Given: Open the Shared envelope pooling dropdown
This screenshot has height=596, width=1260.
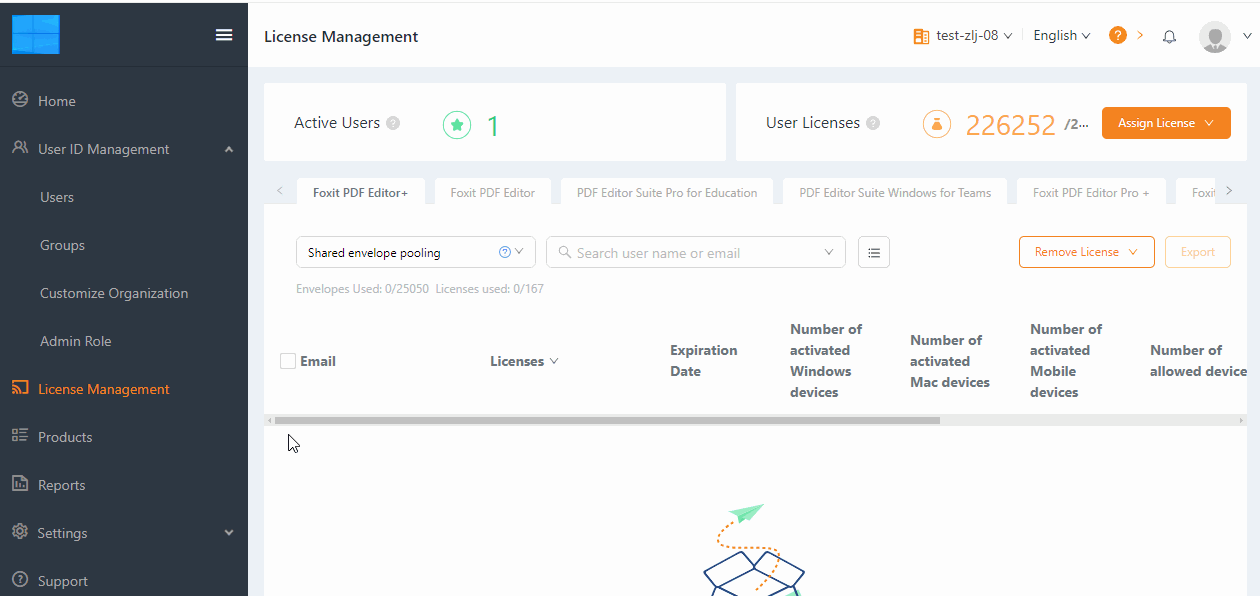Looking at the screenshot, I should pyautogui.click(x=415, y=252).
